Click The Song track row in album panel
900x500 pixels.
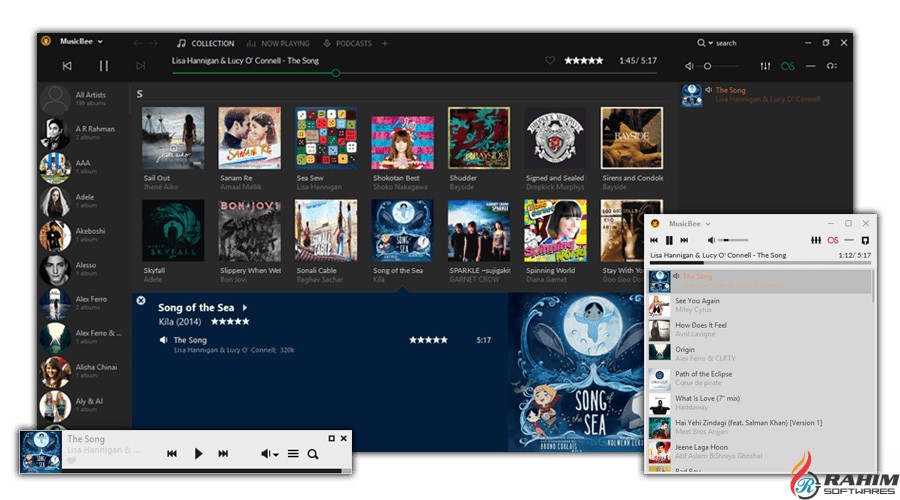[x=325, y=344]
